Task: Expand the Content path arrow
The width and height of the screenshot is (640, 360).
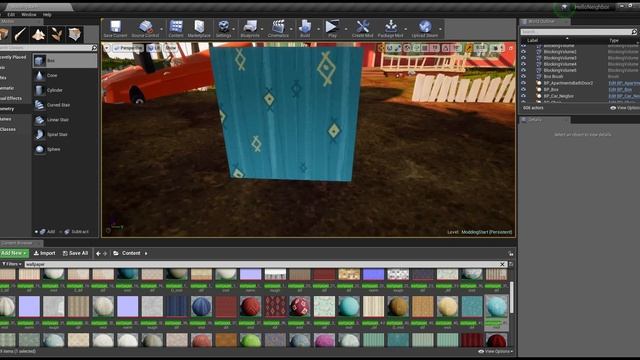Action: 146,253
